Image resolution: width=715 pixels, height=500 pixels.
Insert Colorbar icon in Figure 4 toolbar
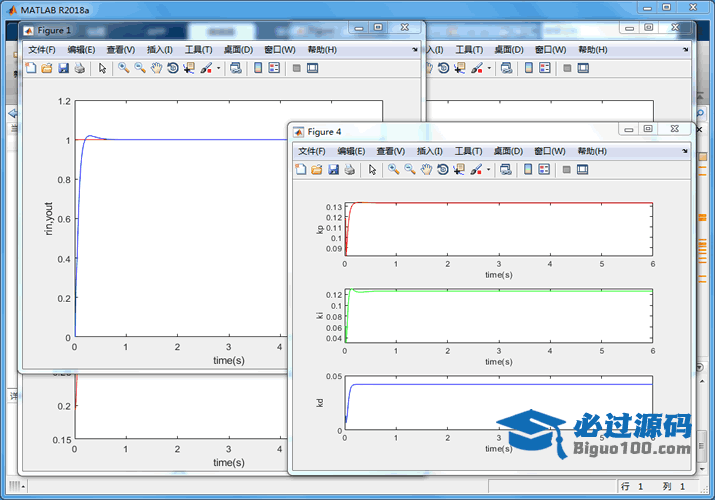(528, 170)
